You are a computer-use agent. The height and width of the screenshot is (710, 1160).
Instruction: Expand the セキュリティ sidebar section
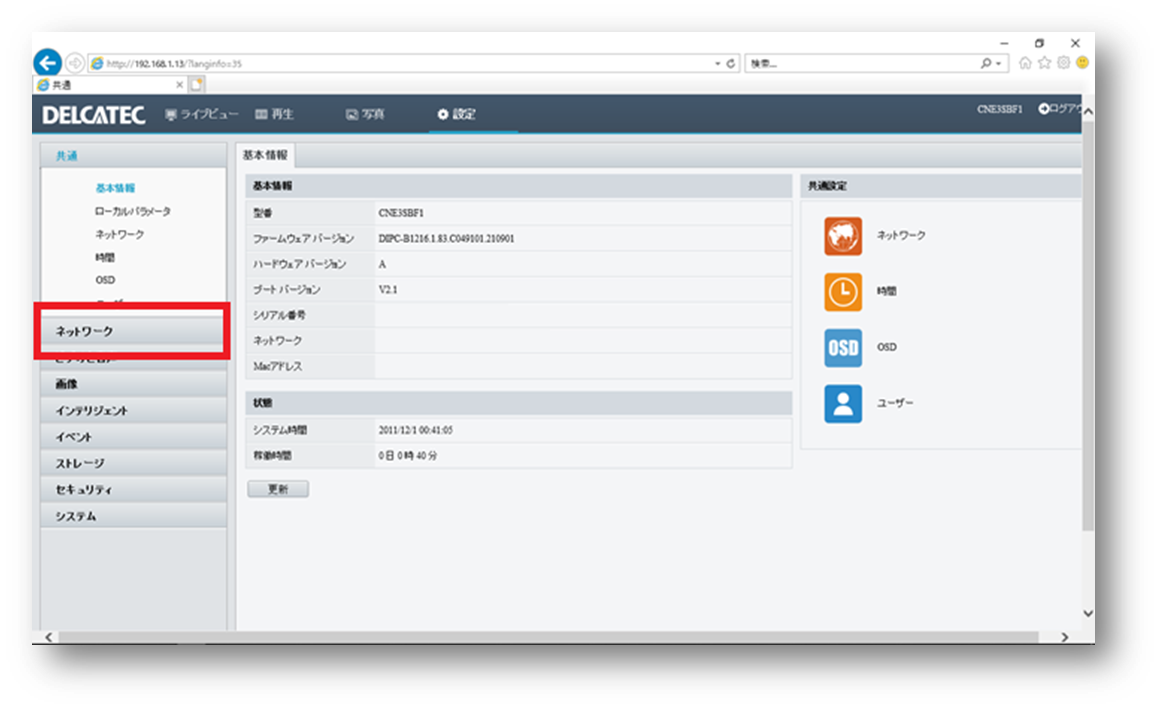click(x=133, y=490)
